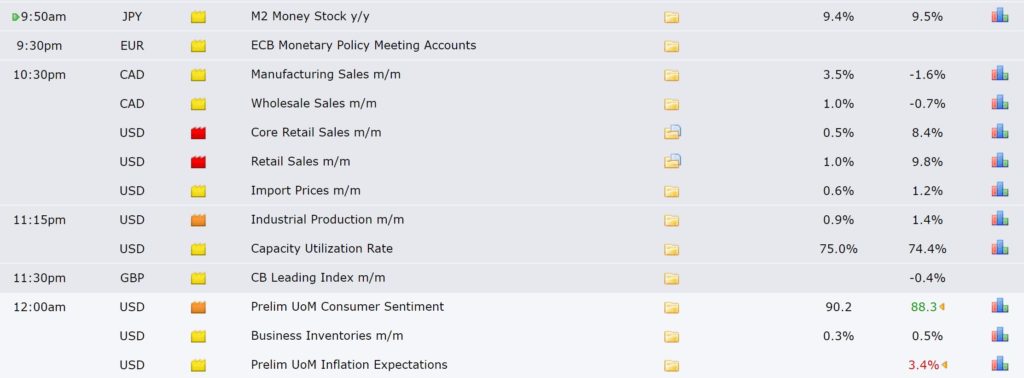The image size is (1024, 378).
Task: Click orange impact icon for Industrial Production m/m
Action: click(198, 220)
